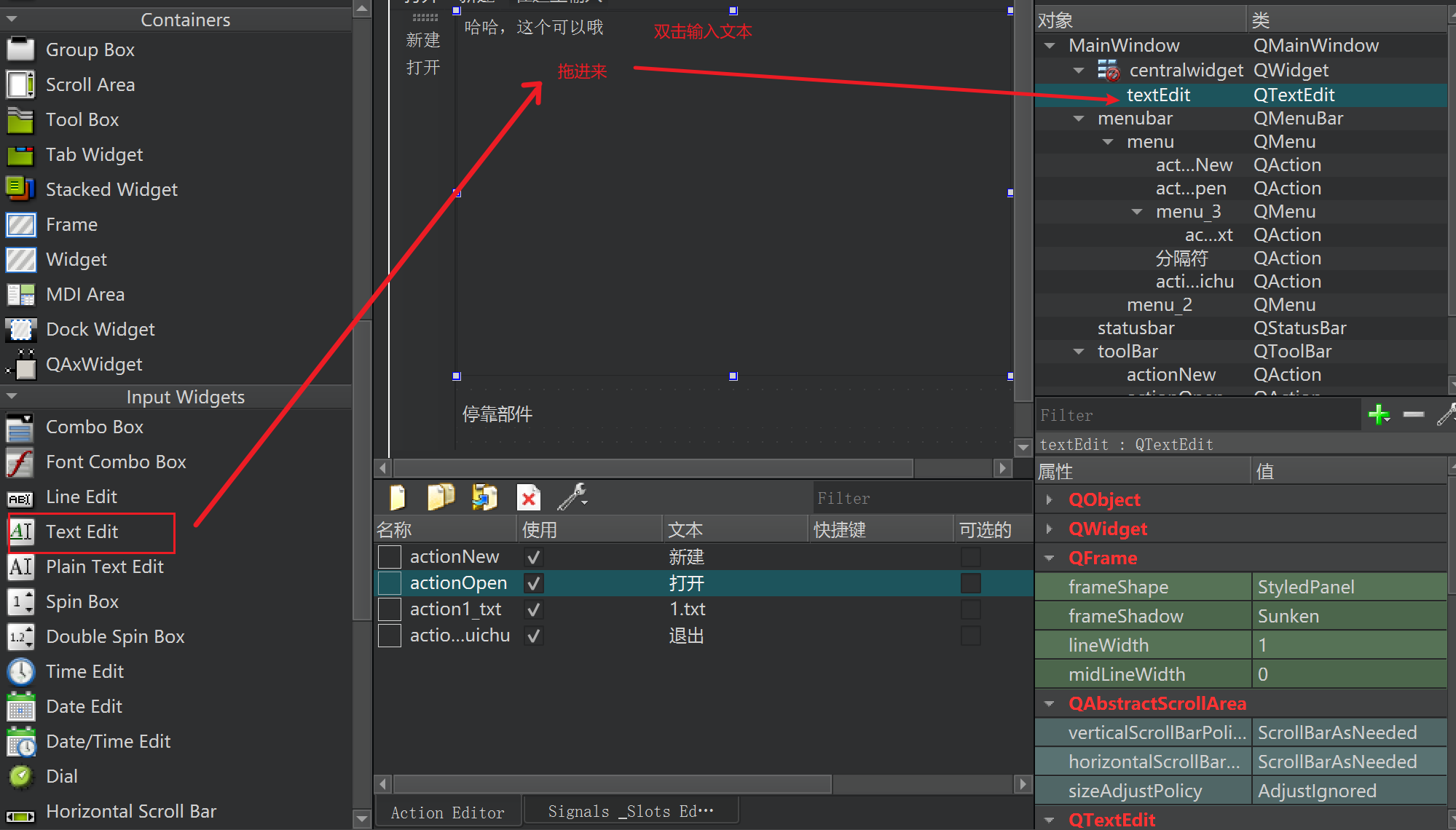Select the Horizontal Scroll Bar icon

20,815
